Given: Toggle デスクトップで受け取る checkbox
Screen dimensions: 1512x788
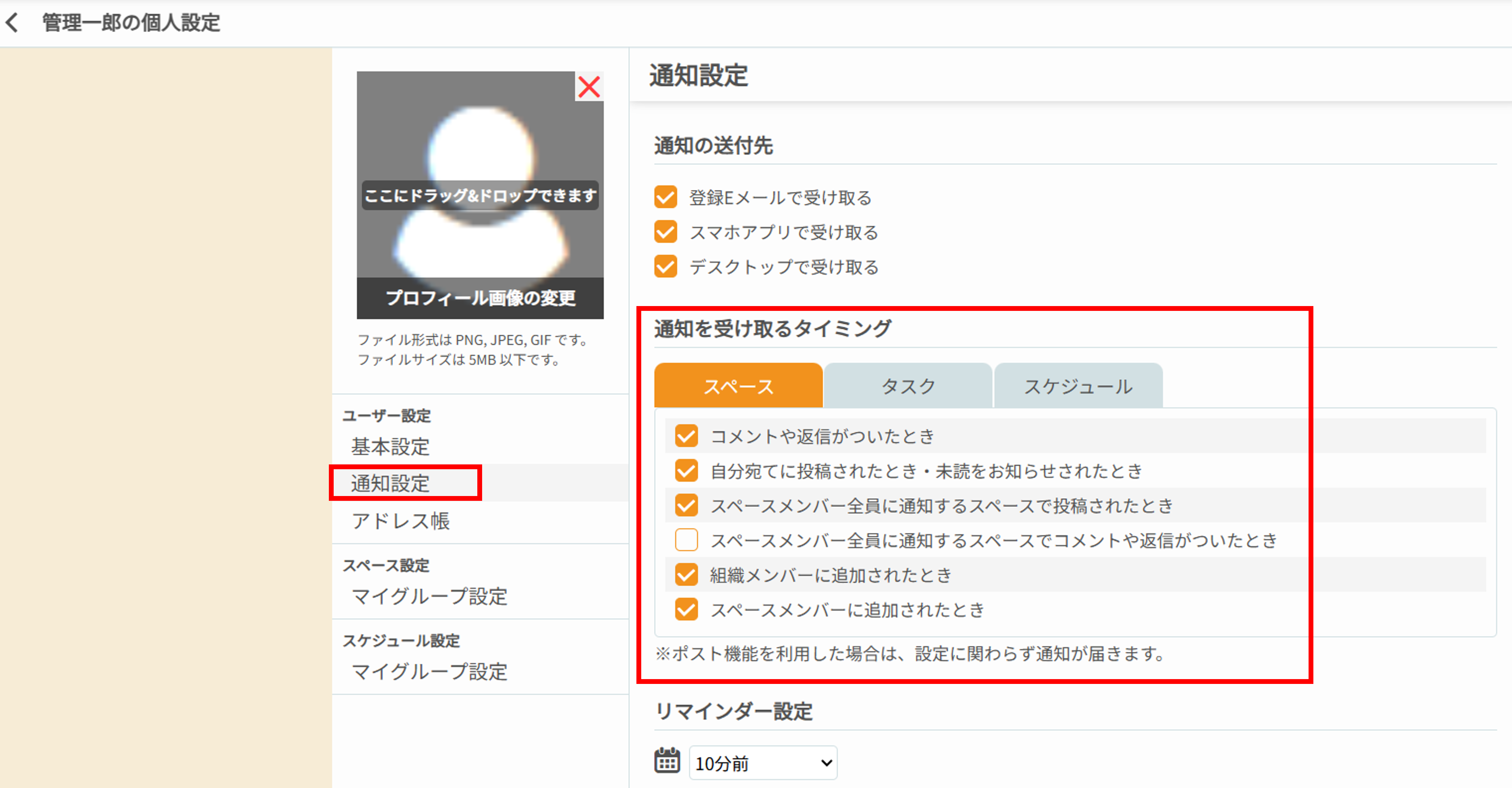Looking at the screenshot, I should coord(666,266).
